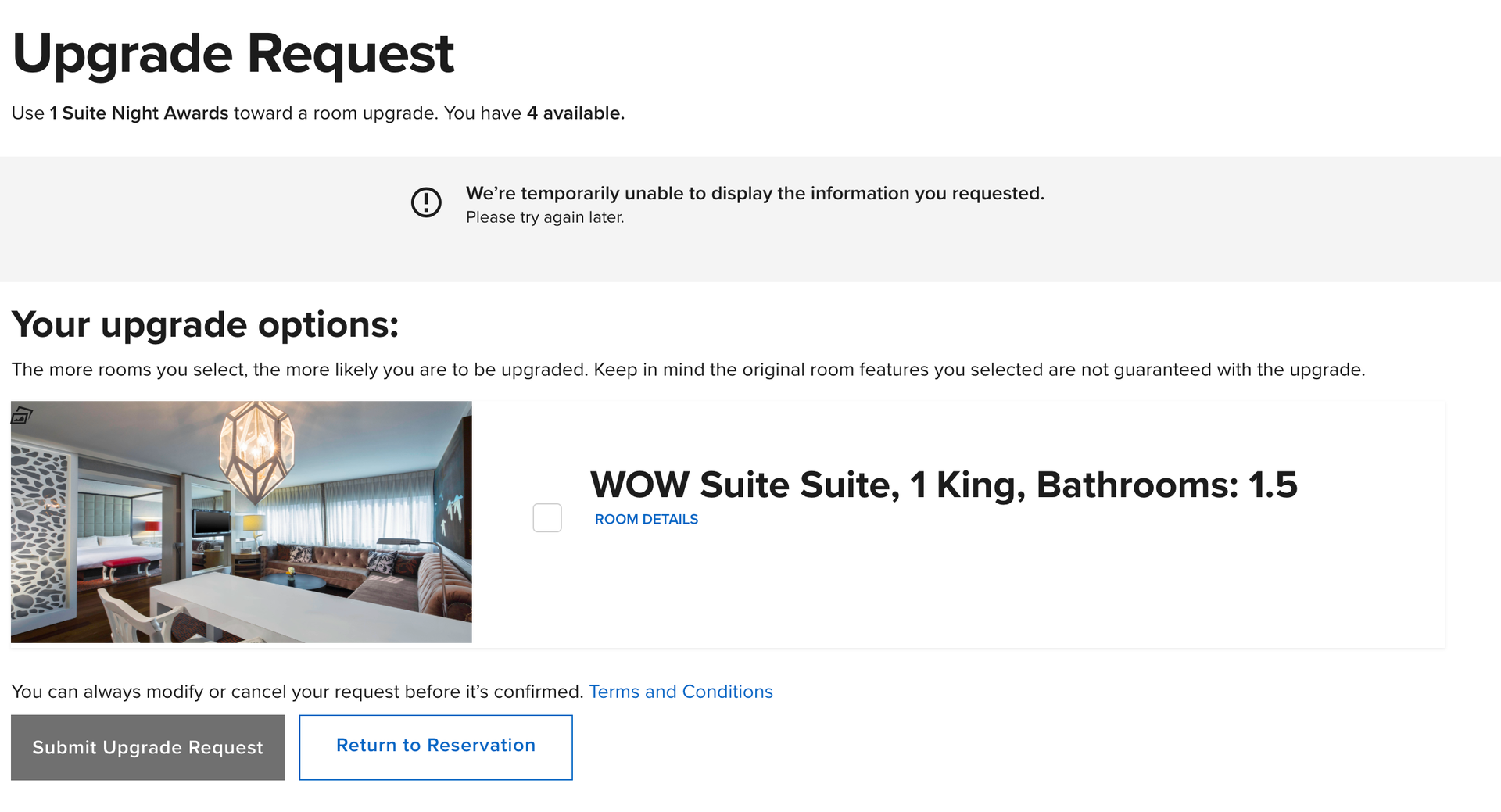Image resolution: width=1501 pixels, height=812 pixels.
Task: Click the Upgrade Request page heading
Action: (x=232, y=52)
